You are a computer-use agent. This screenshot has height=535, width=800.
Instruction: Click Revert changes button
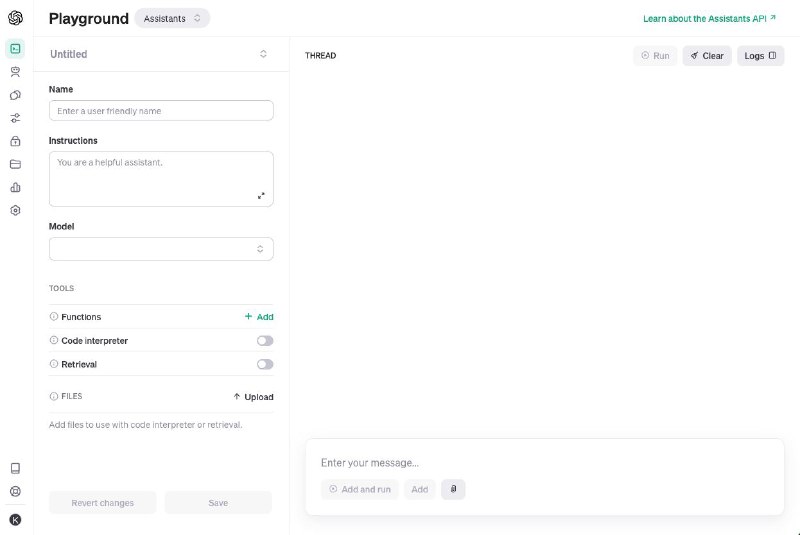(103, 503)
